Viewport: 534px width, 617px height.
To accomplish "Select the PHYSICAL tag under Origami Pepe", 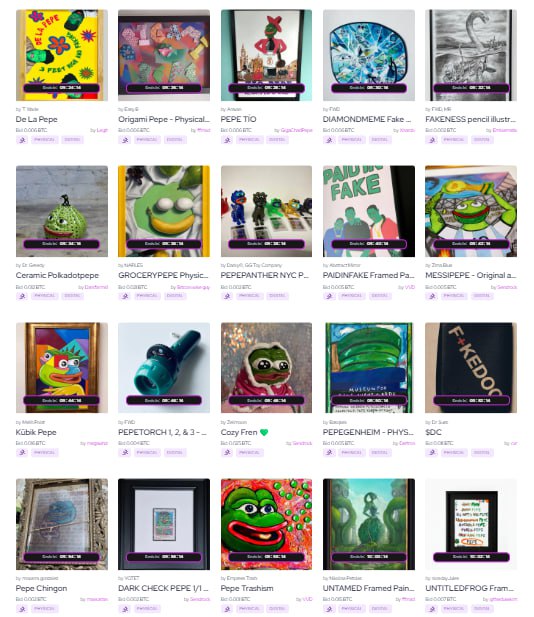I will (147, 140).
